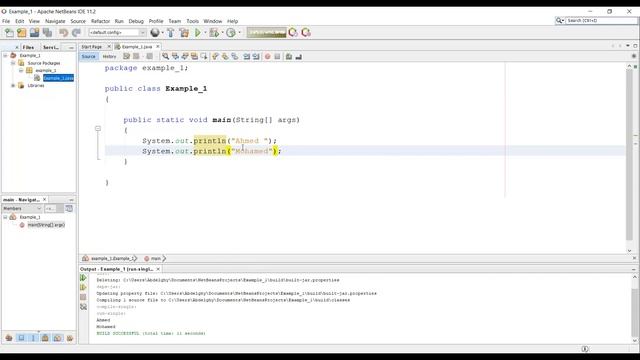The image size is (640, 360).
Task: Open the Tools menu
Action: click(x=192, y=21)
